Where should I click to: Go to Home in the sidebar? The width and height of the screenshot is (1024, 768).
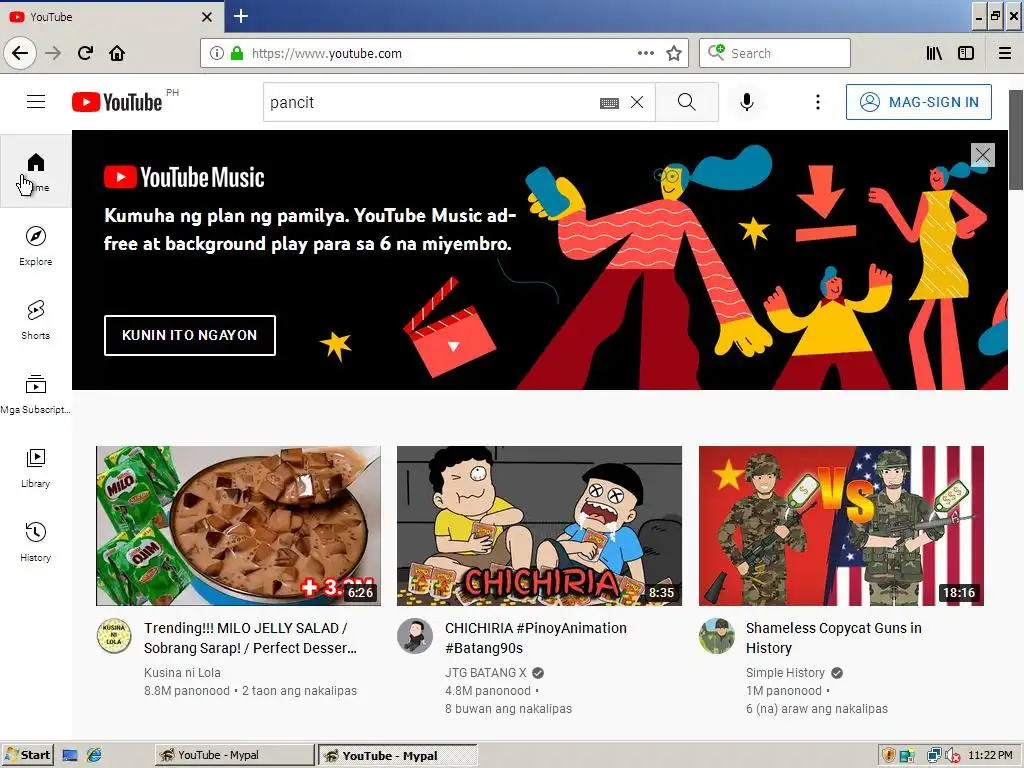pyautogui.click(x=36, y=172)
